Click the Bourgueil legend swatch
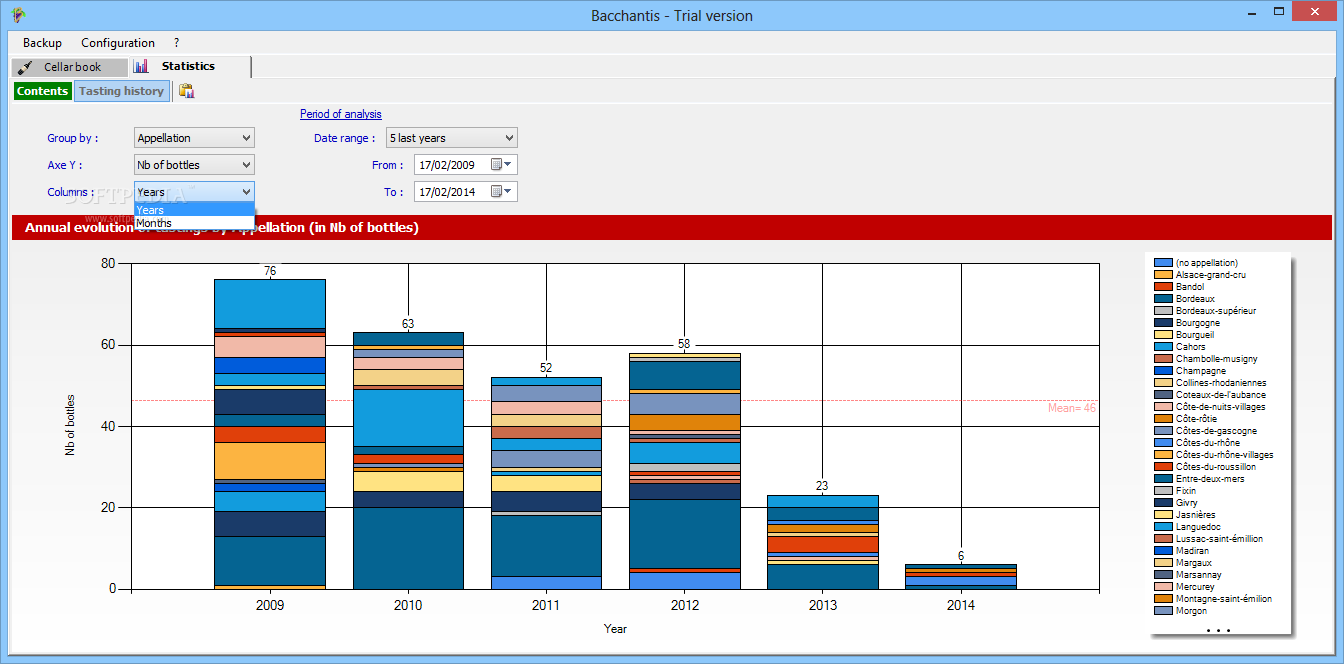1344x664 pixels. point(1162,335)
